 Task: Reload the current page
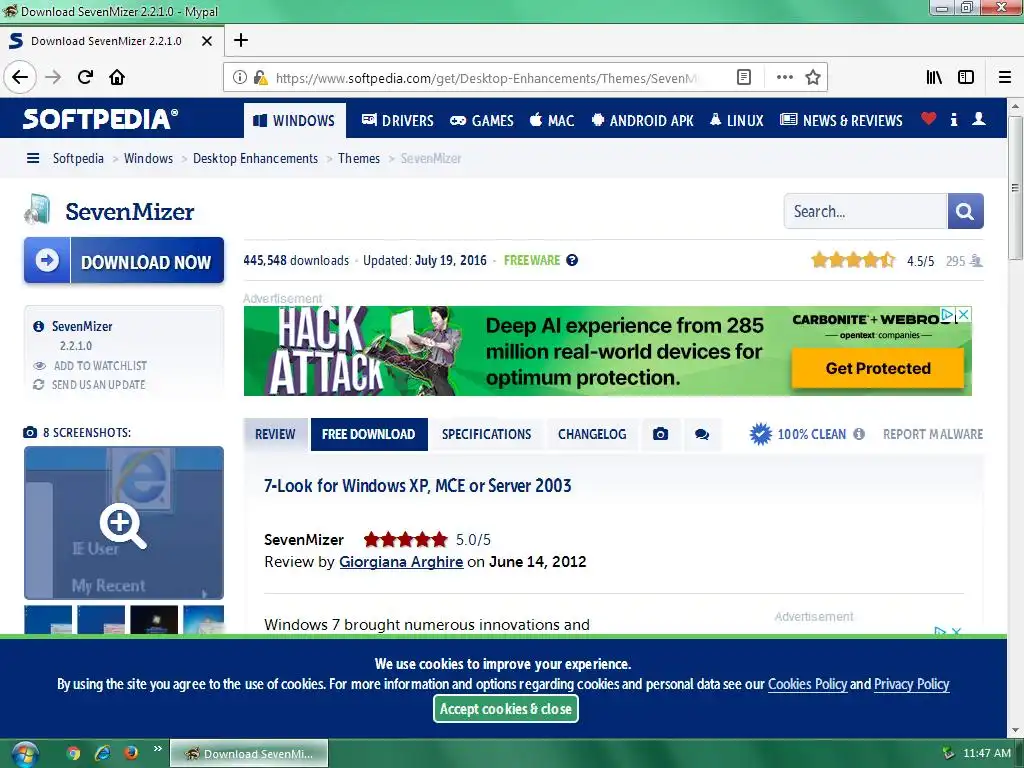(85, 78)
